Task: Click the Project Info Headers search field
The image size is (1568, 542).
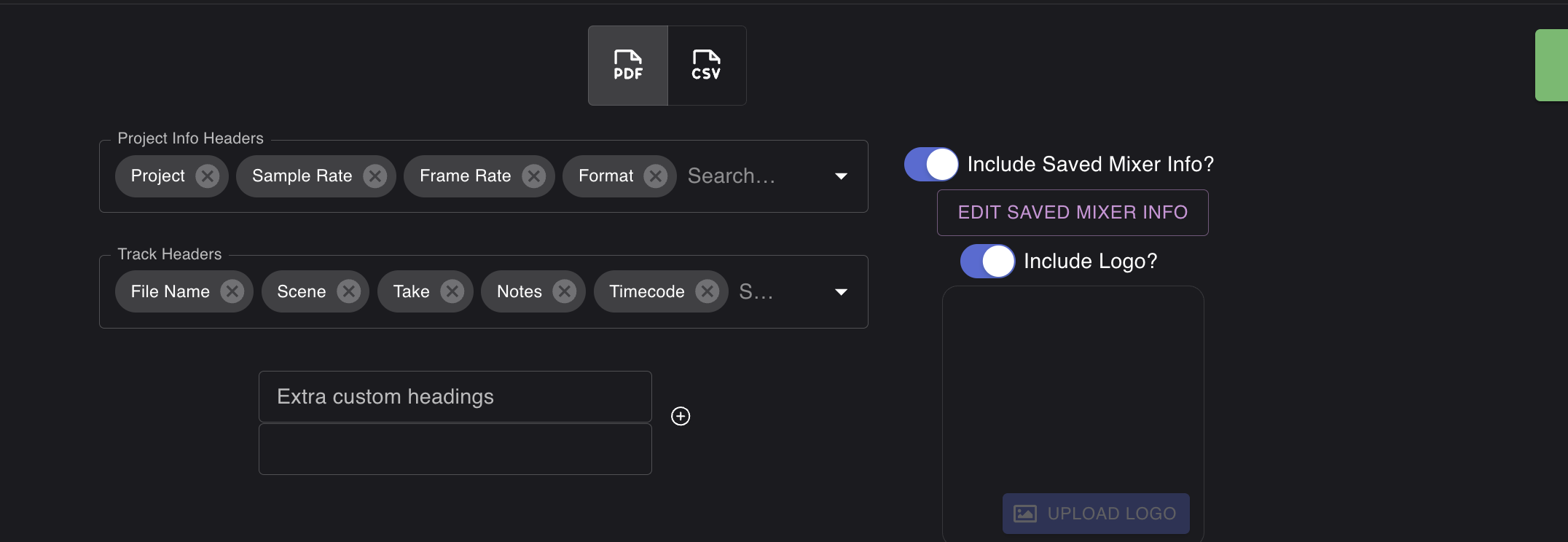Action: click(750, 176)
